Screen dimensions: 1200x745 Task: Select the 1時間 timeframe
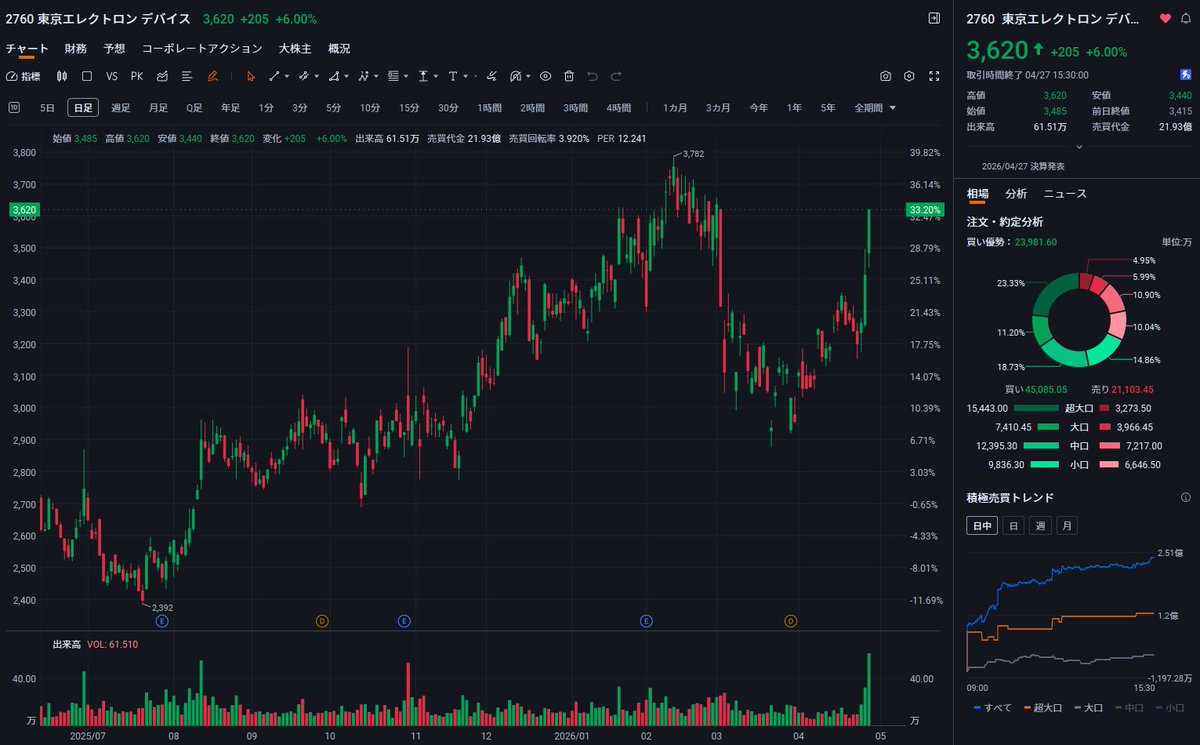490,107
